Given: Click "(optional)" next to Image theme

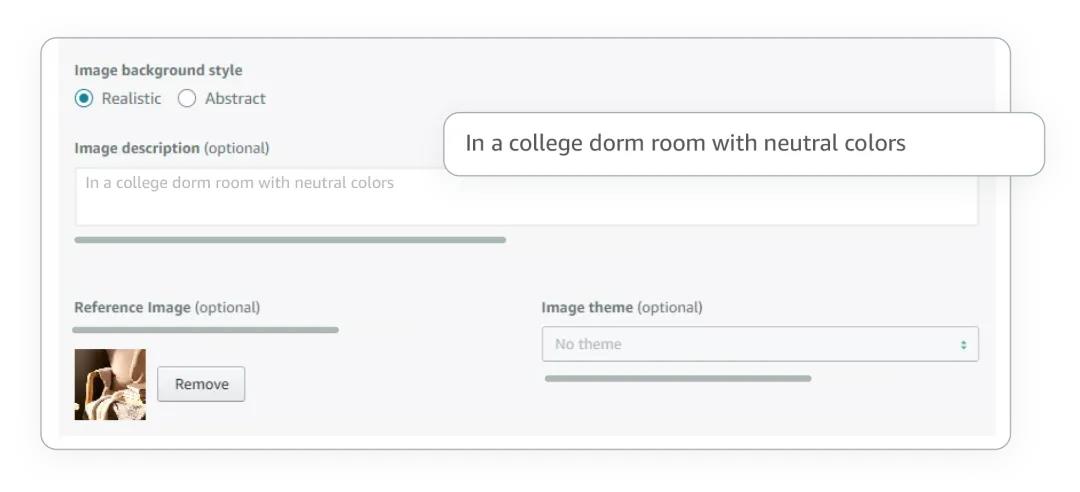Looking at the screenshot, I should tap(670, 307).
